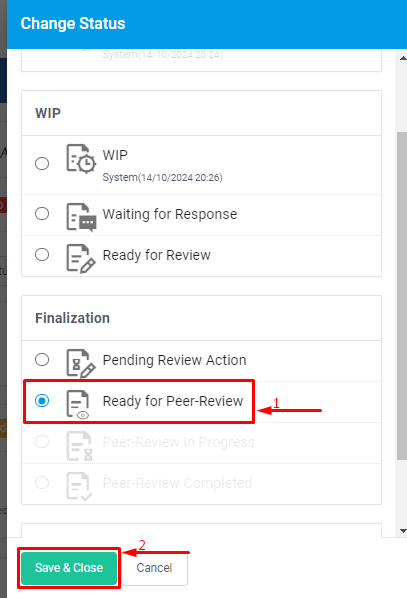Image resolution: width=407 pixels, height=598 pixels.
Task: Click the Ready for Review pencil icon
Action: coord(81,259)
